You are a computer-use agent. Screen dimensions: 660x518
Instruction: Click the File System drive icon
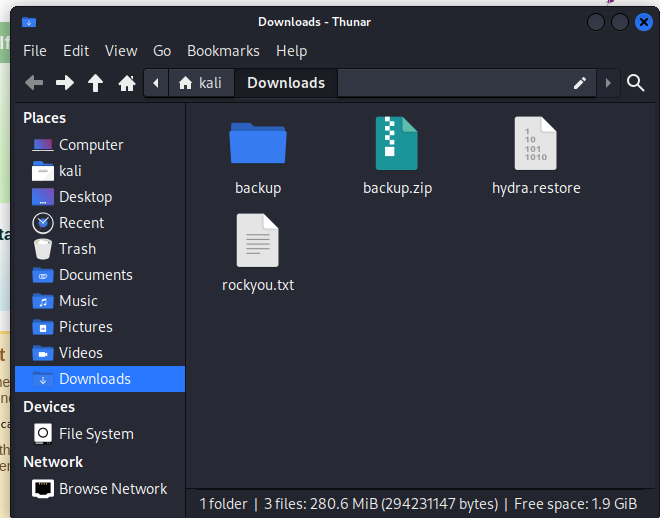coord(43,434)
